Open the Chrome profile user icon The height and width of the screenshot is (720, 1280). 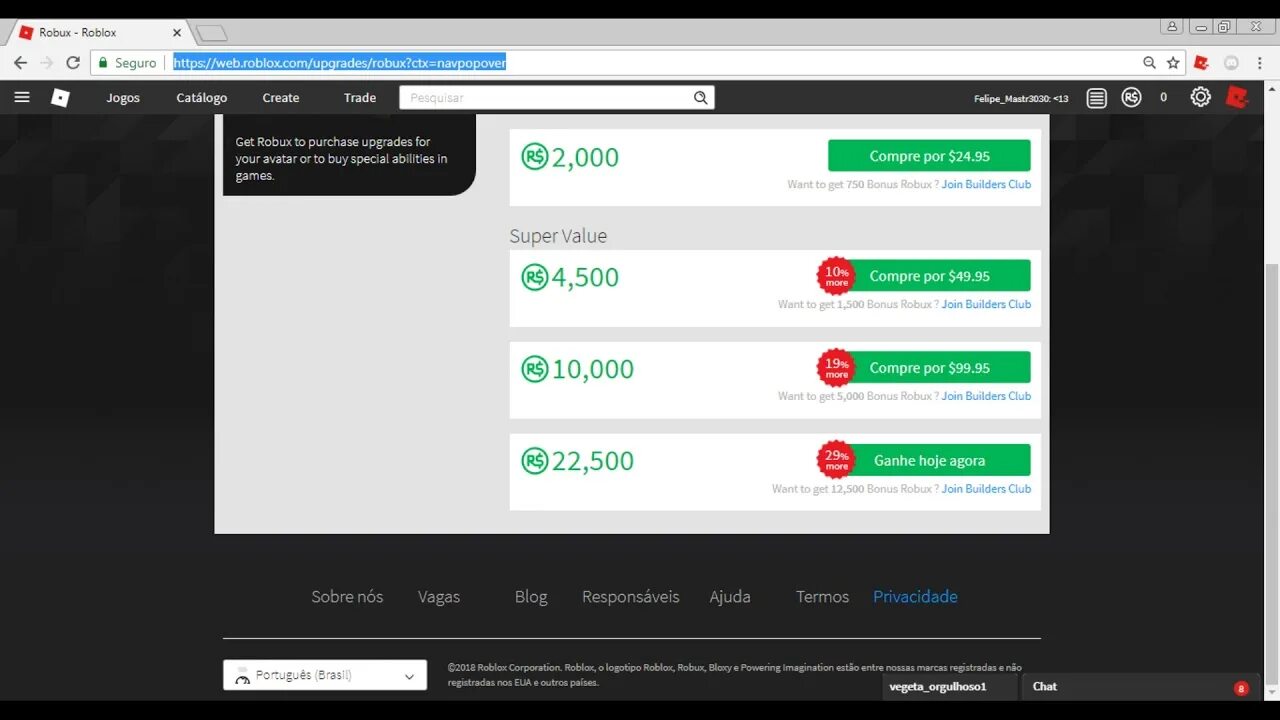(x=1173, y=27)
